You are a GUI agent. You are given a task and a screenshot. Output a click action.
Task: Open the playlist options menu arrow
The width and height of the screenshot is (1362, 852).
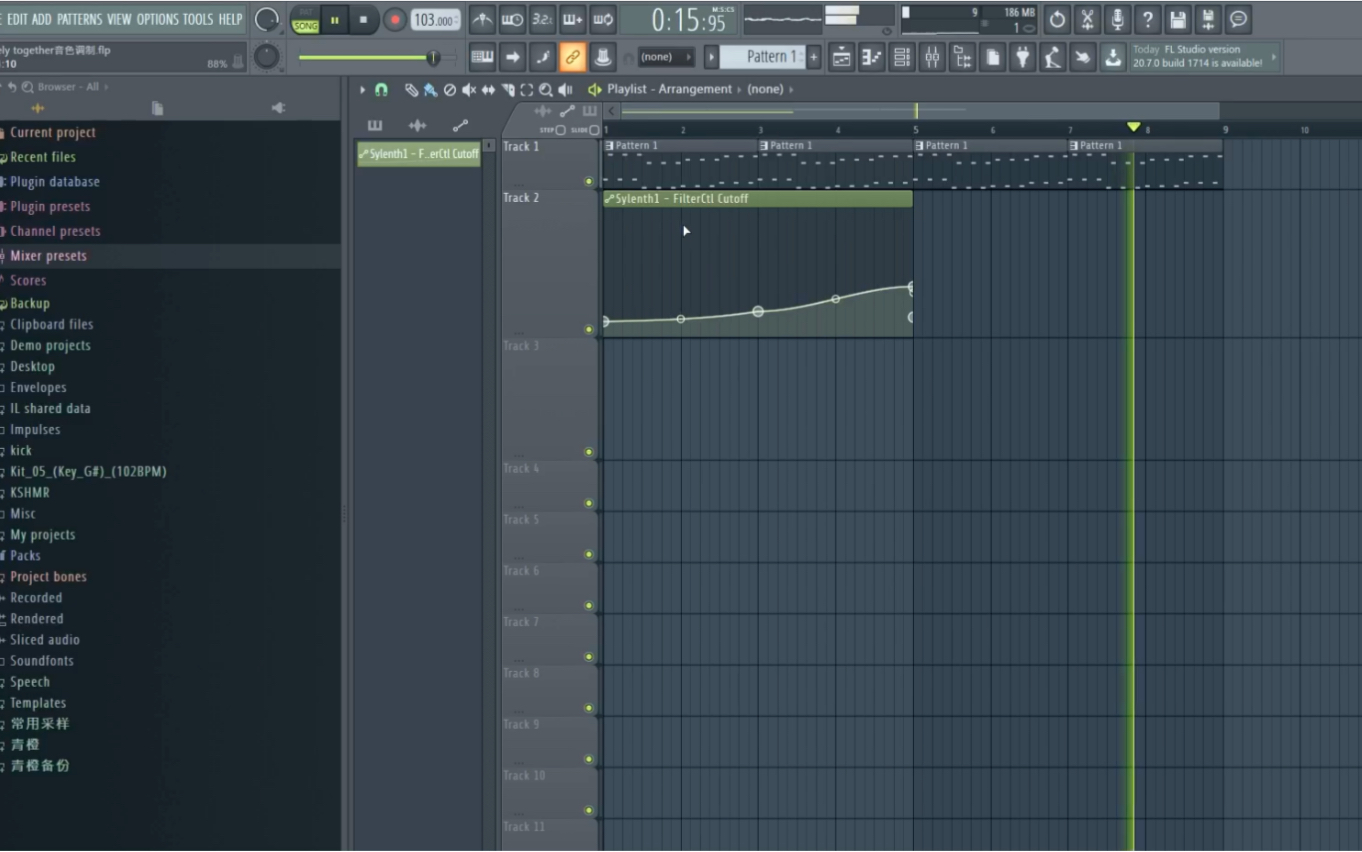pyautogui.click(x=363, y=90)
